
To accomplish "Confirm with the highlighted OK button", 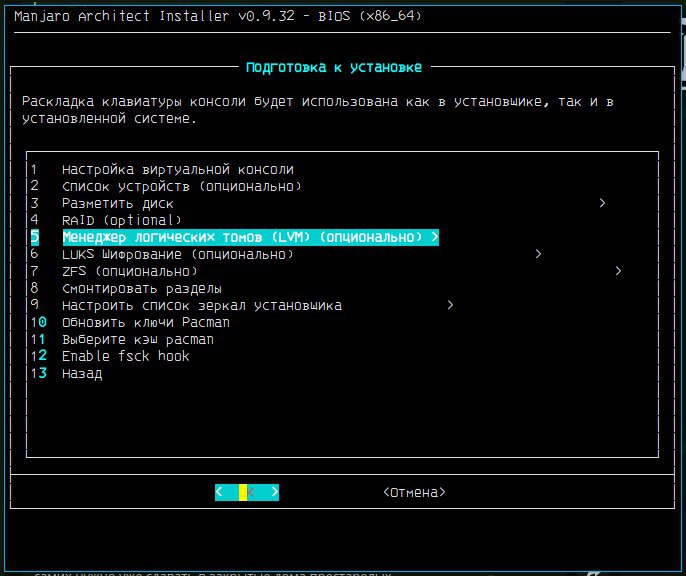I will click(x=247, y=492).
